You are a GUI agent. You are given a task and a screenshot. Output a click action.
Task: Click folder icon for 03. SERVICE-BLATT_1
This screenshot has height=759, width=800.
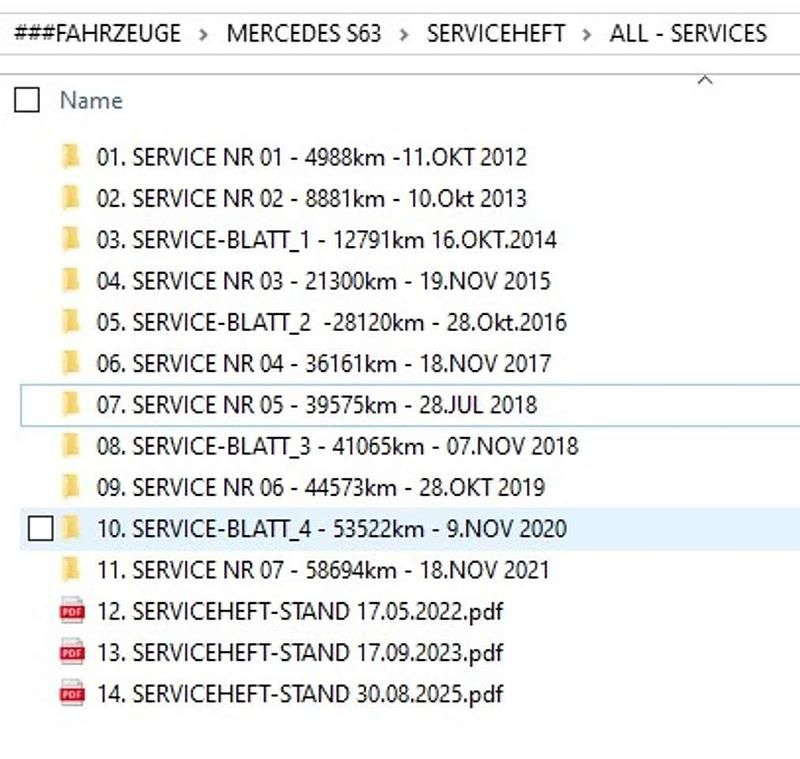click(x=71, y=238)
